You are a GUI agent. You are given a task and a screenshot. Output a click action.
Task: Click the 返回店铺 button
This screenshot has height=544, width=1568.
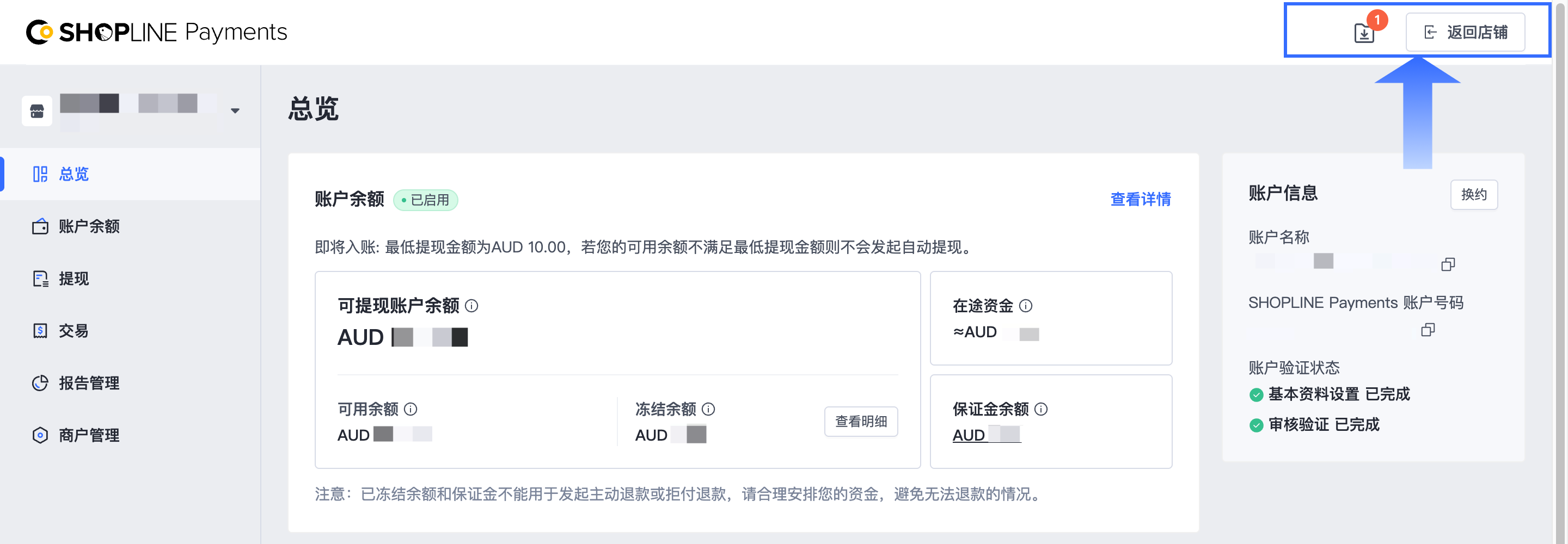pyautogui.click(x=1465, y=32)
